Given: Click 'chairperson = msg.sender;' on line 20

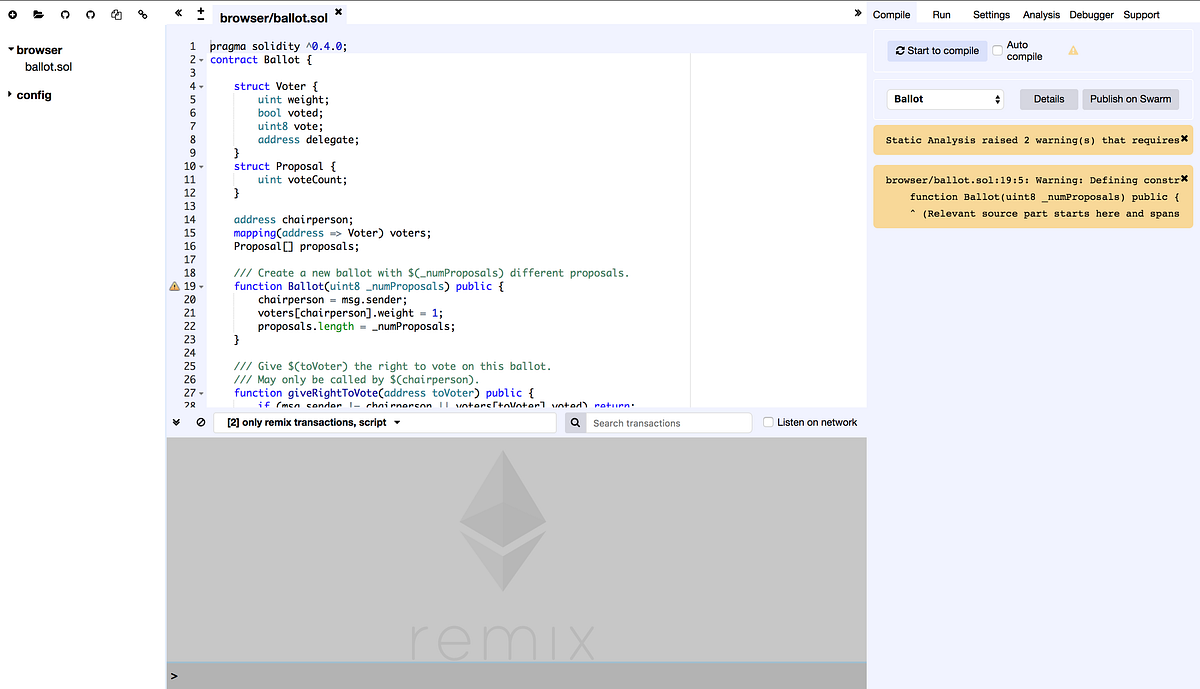Looking at the screenshot, I should (x=333, y=300).
